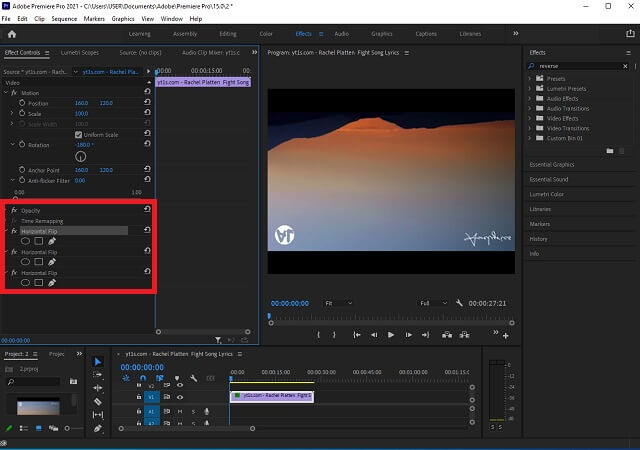
Task: Expand the Audio Effects folder
Action: tap(530, 98)
